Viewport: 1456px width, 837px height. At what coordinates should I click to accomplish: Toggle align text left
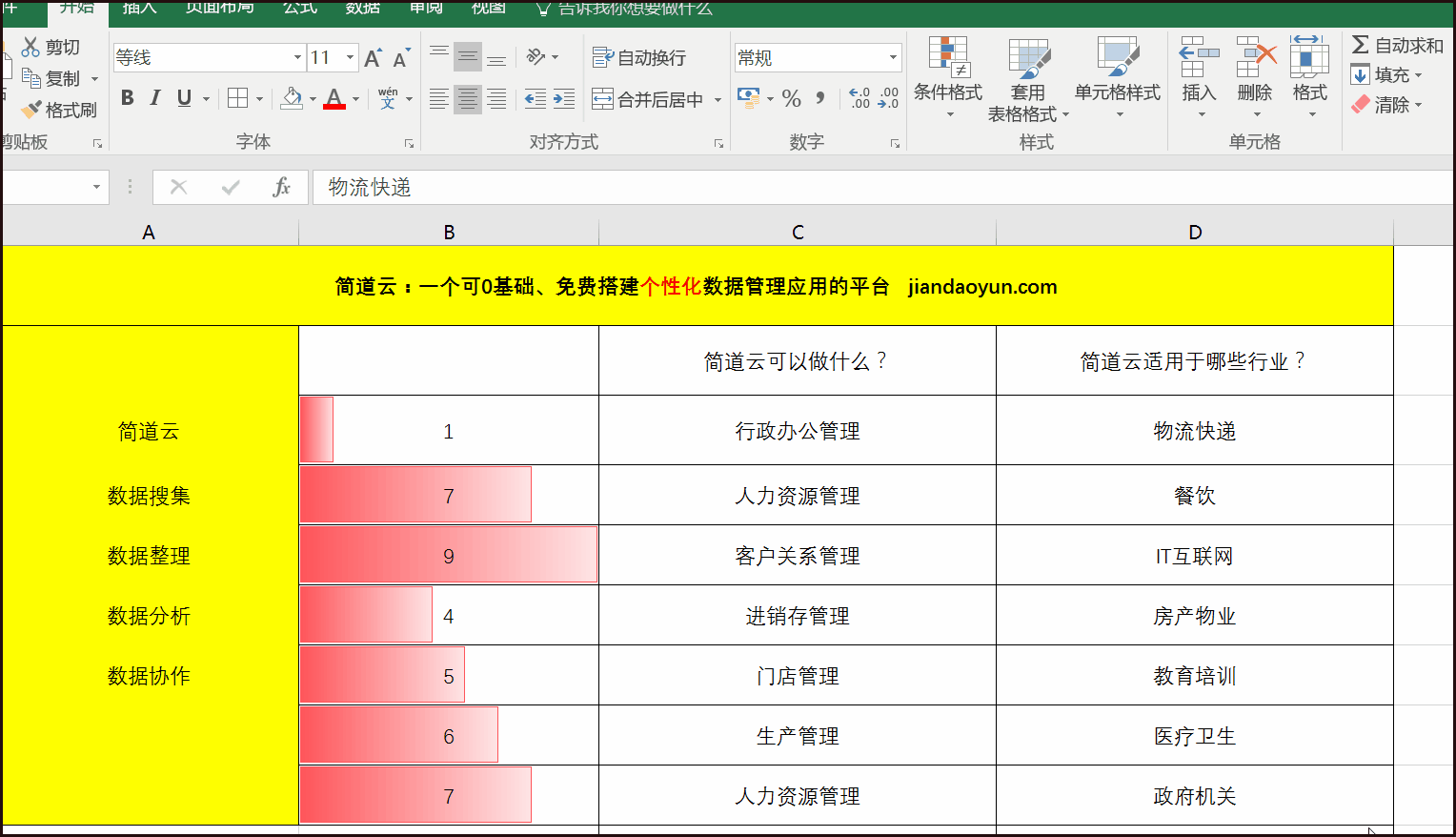click(x=438, y=98)
